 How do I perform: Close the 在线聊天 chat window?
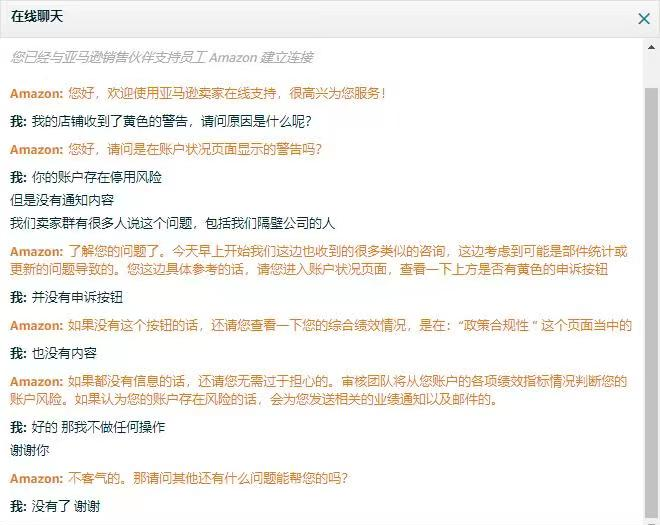click(644, 19)
